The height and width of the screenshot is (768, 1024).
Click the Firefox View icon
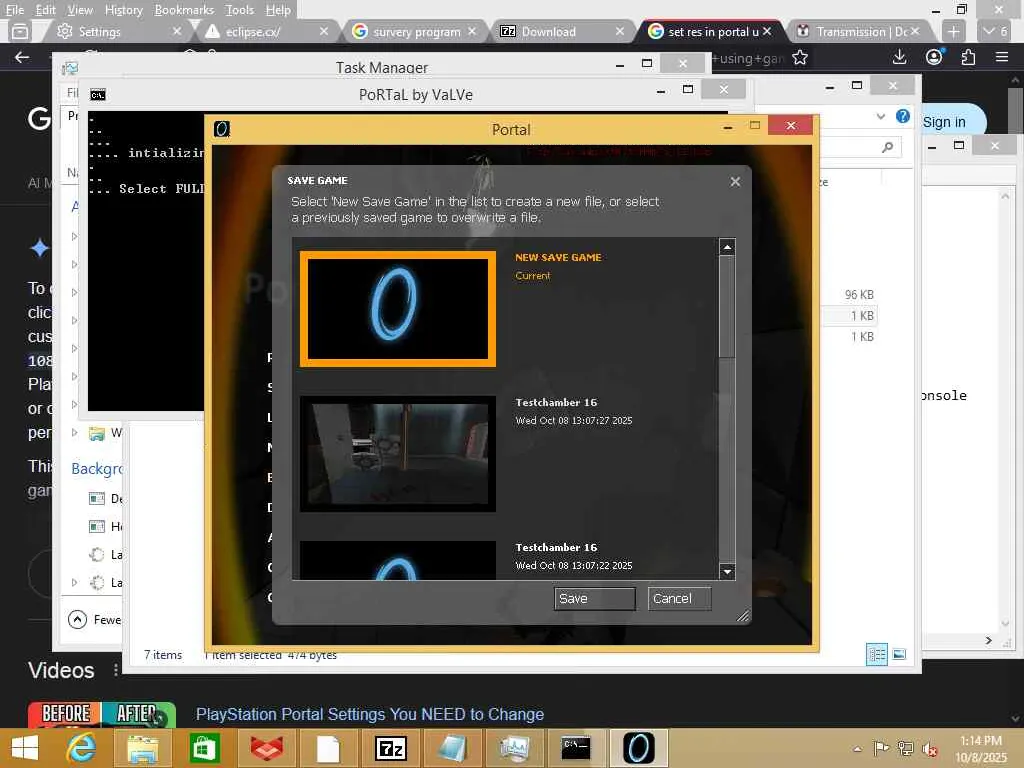tap(20, 31)
